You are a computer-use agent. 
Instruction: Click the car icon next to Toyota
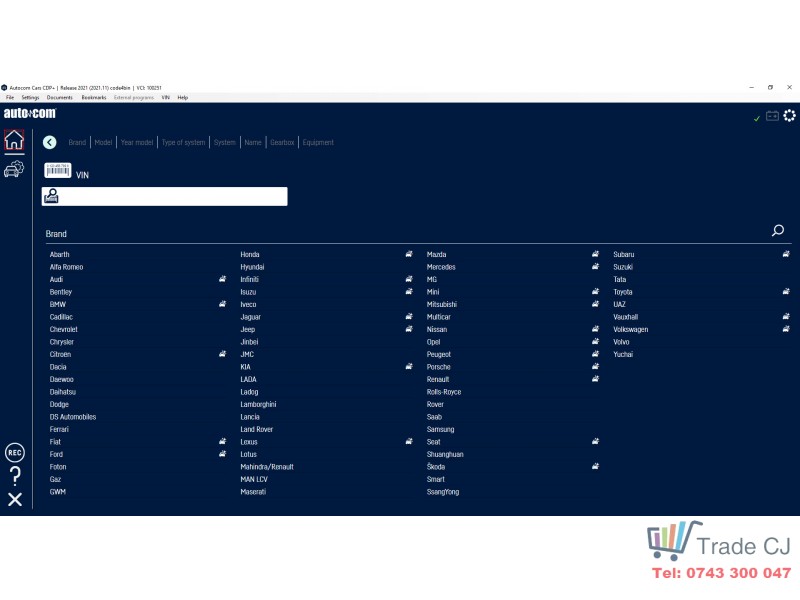786,292
